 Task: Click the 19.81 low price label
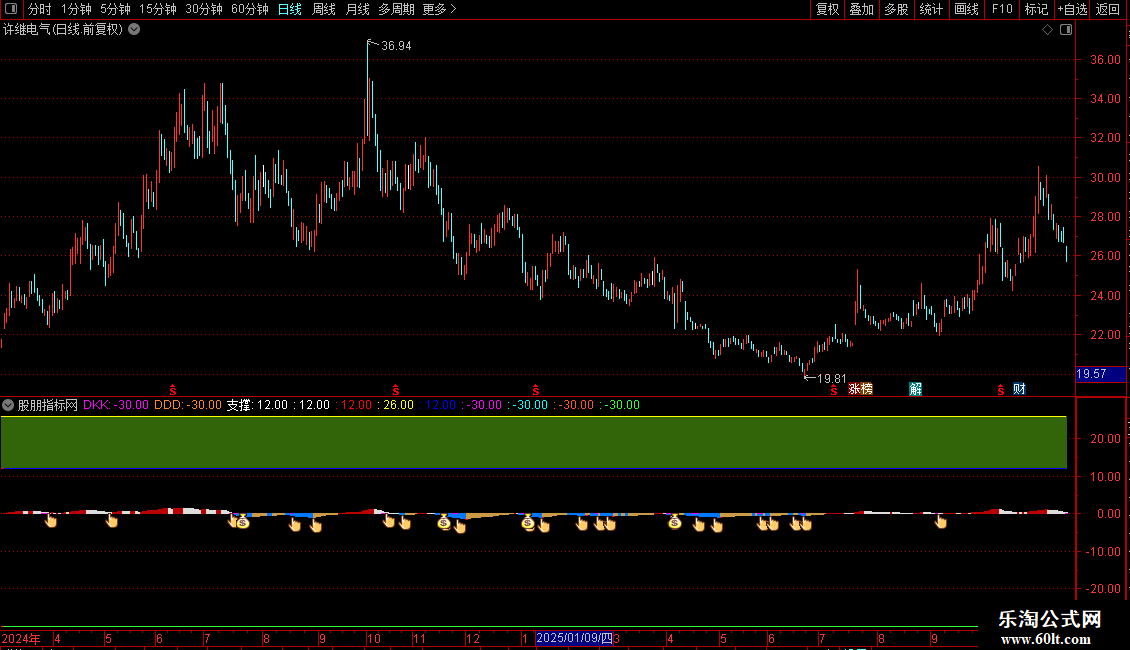[x=832, y=379]
